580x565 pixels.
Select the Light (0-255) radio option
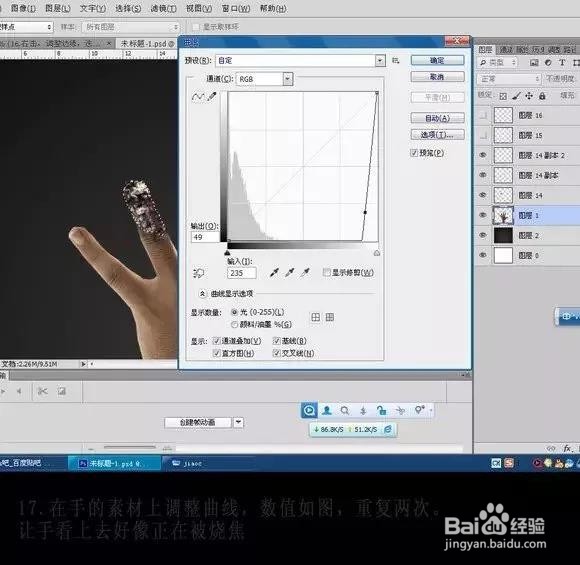click(234, 312)
